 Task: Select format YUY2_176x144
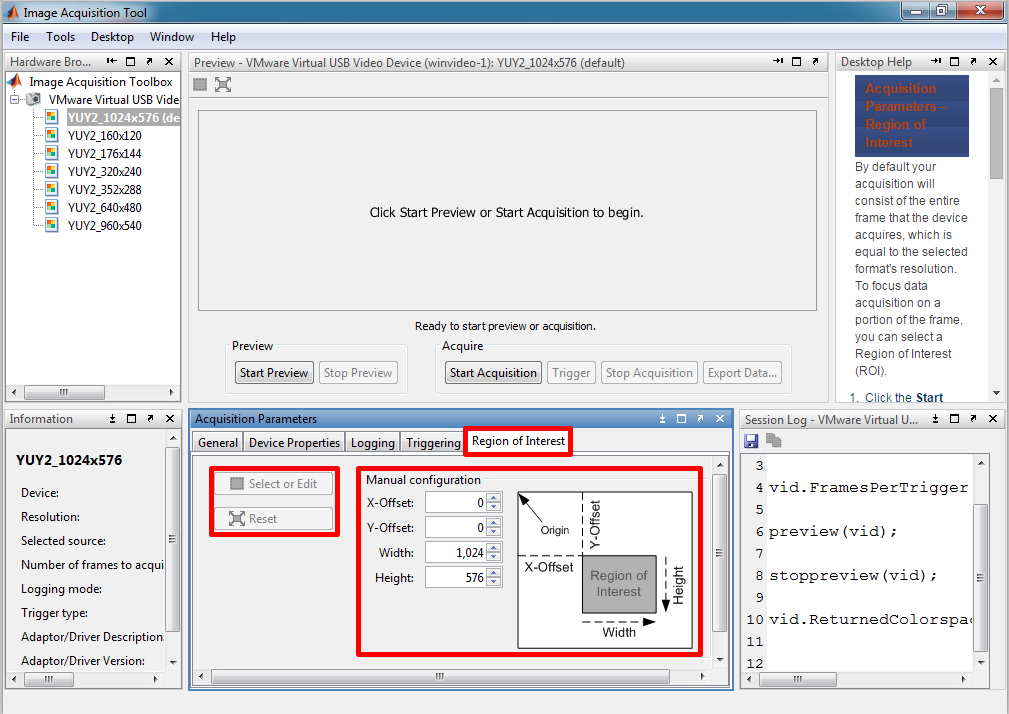[x=104, y=154]
